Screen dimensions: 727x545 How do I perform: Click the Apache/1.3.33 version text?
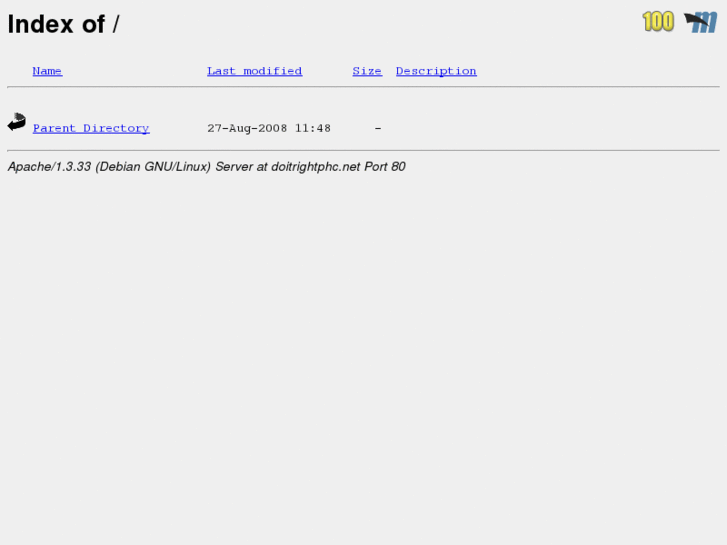tap(49, 167)
